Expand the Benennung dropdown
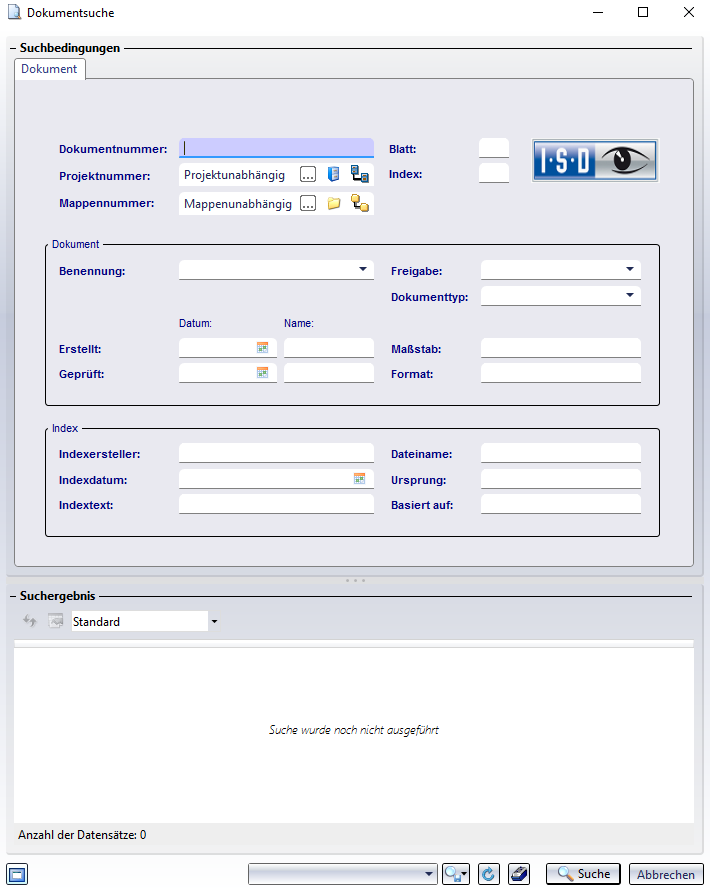The image size is (710, 893). (x=363, y=269)
